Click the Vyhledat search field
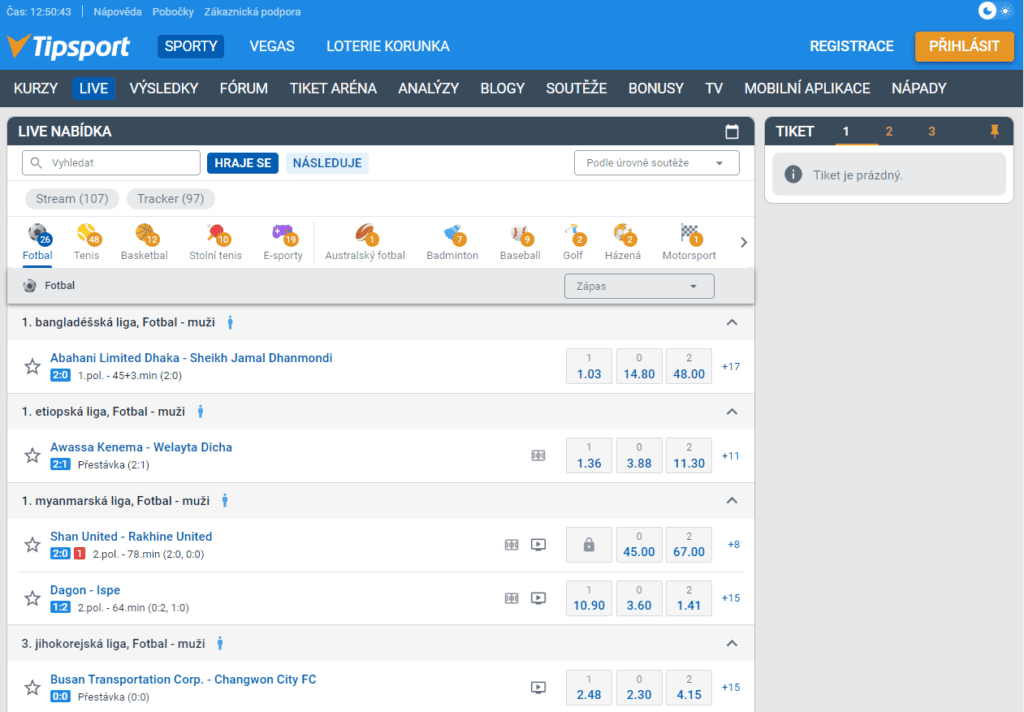Screen dimensions: 1024x712 [111, 163]
